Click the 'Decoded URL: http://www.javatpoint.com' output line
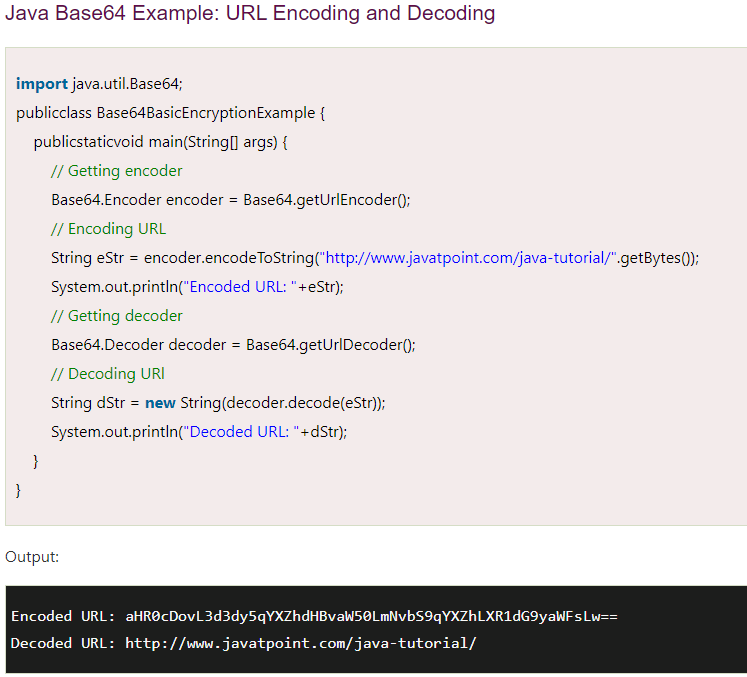The image size is (747, 677). [x=243, y=644]
